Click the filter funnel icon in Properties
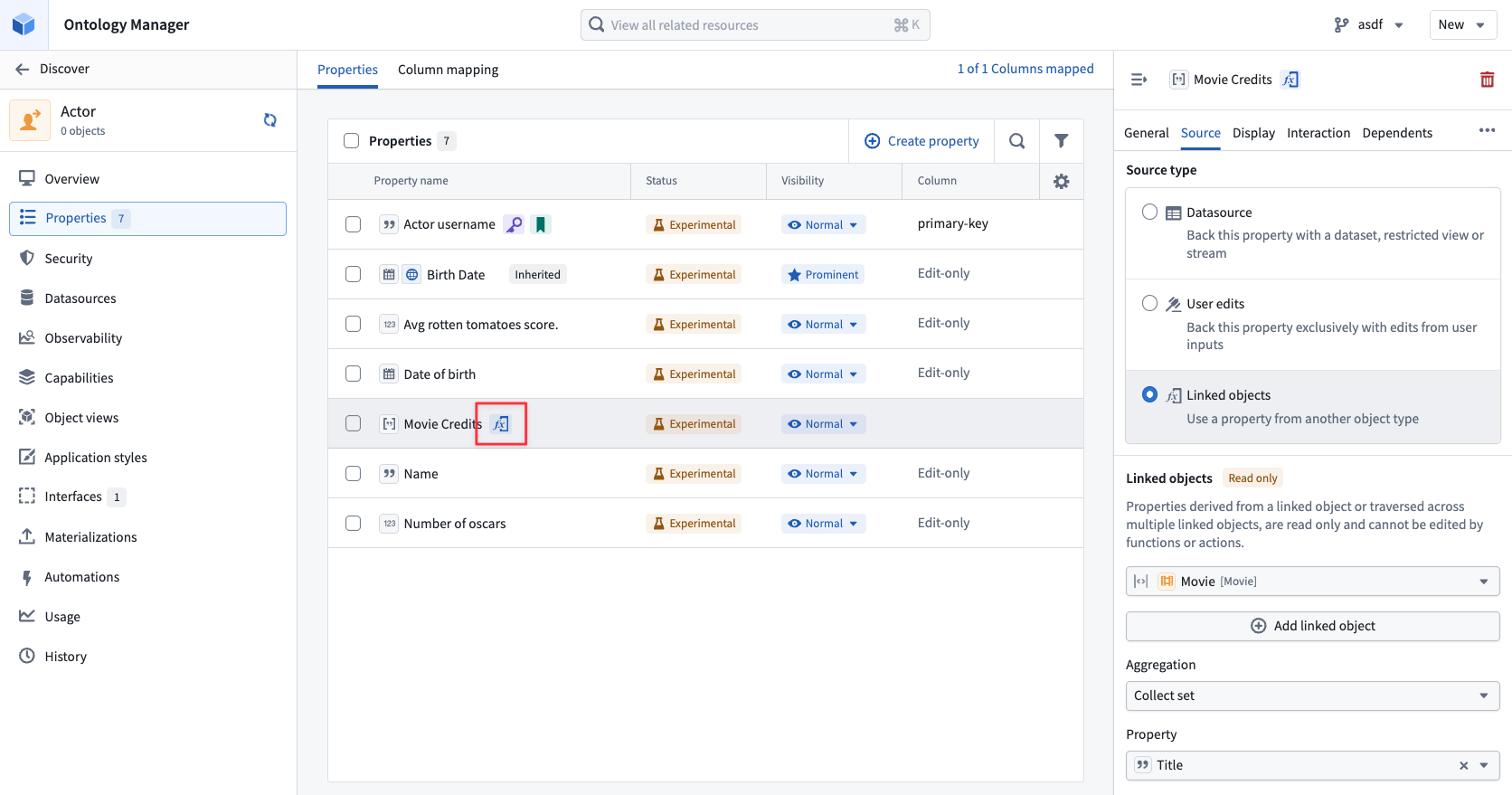Viewport: 1512px width, 795px height. pyautogui.click(x=1062, y=141)
